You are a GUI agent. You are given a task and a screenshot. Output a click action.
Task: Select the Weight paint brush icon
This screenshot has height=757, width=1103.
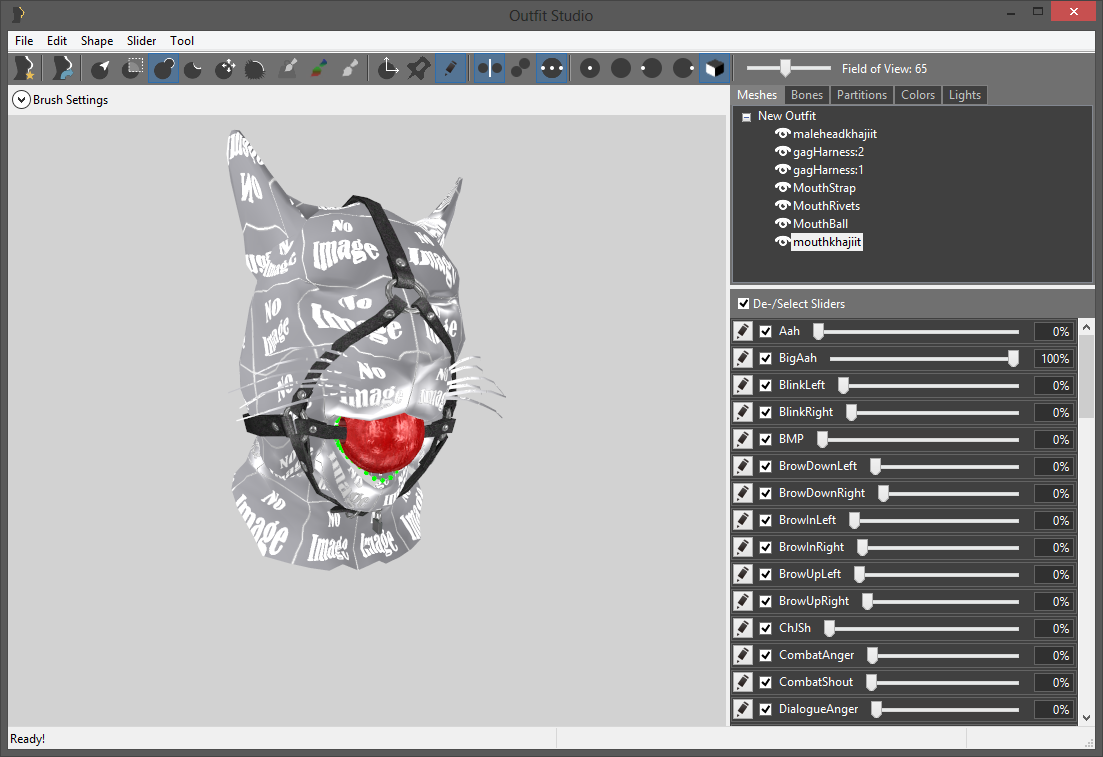click(x=287, y=68)
